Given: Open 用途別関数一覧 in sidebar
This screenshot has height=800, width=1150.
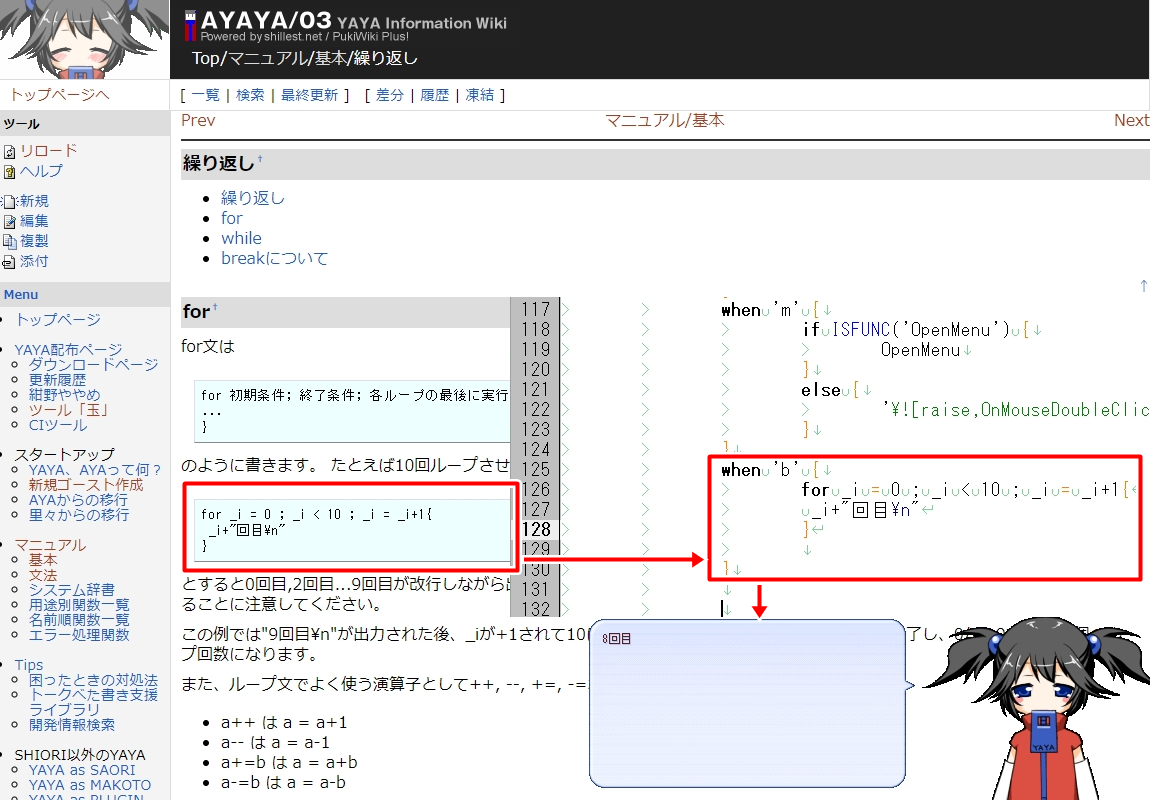Looking at the screenshot, I should pos(79,605).
